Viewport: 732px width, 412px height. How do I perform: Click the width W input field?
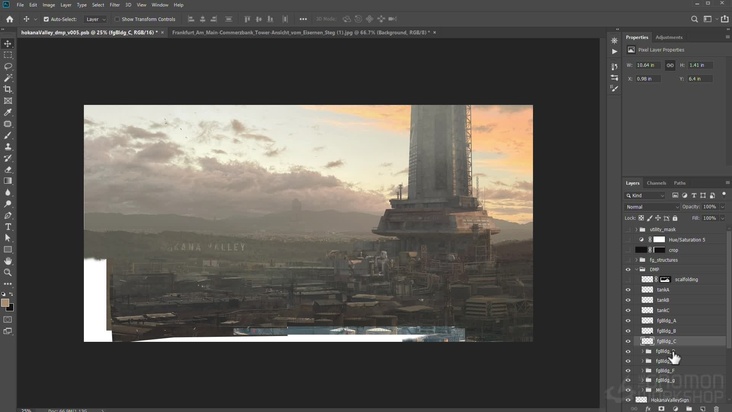pos(648,65)
